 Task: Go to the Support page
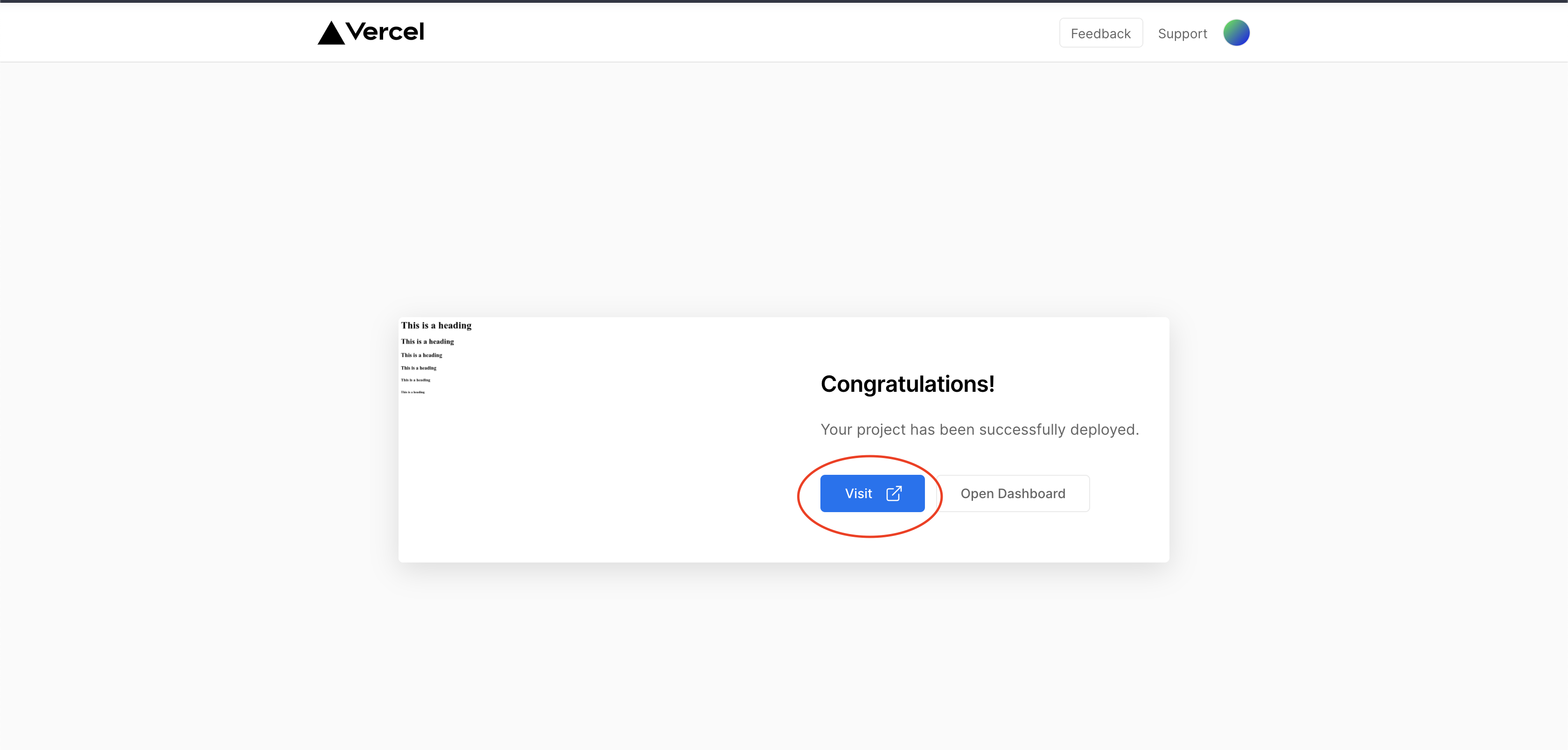point(1182,34)
